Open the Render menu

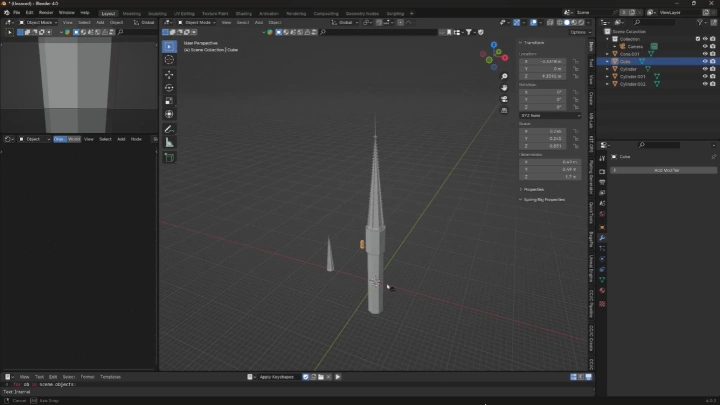click(x=46, y=13)
